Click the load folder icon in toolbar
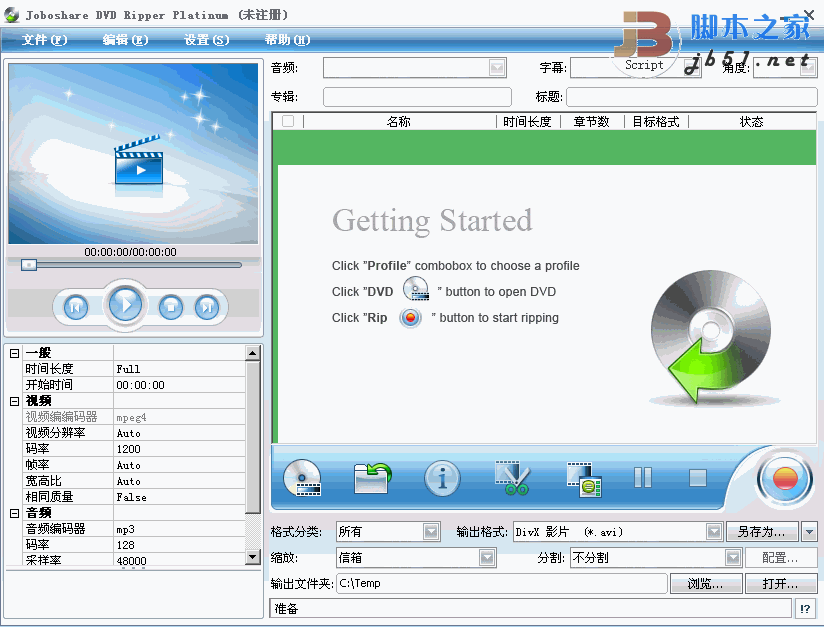Viewport: 824px width, 627px height. tap(372, 478)
